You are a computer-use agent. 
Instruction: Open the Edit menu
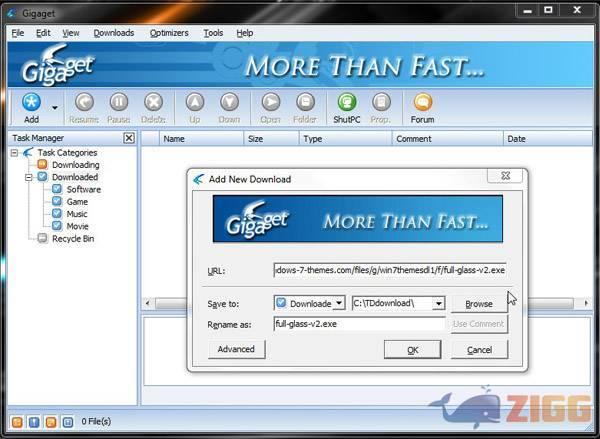pos(43,33)
